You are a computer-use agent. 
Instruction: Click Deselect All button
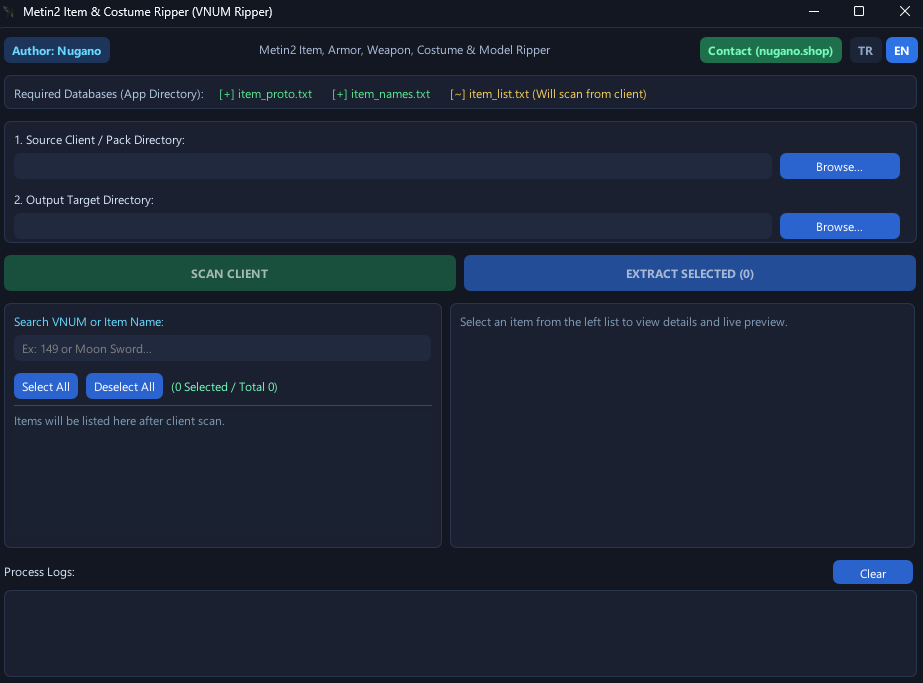coord(124,386)
